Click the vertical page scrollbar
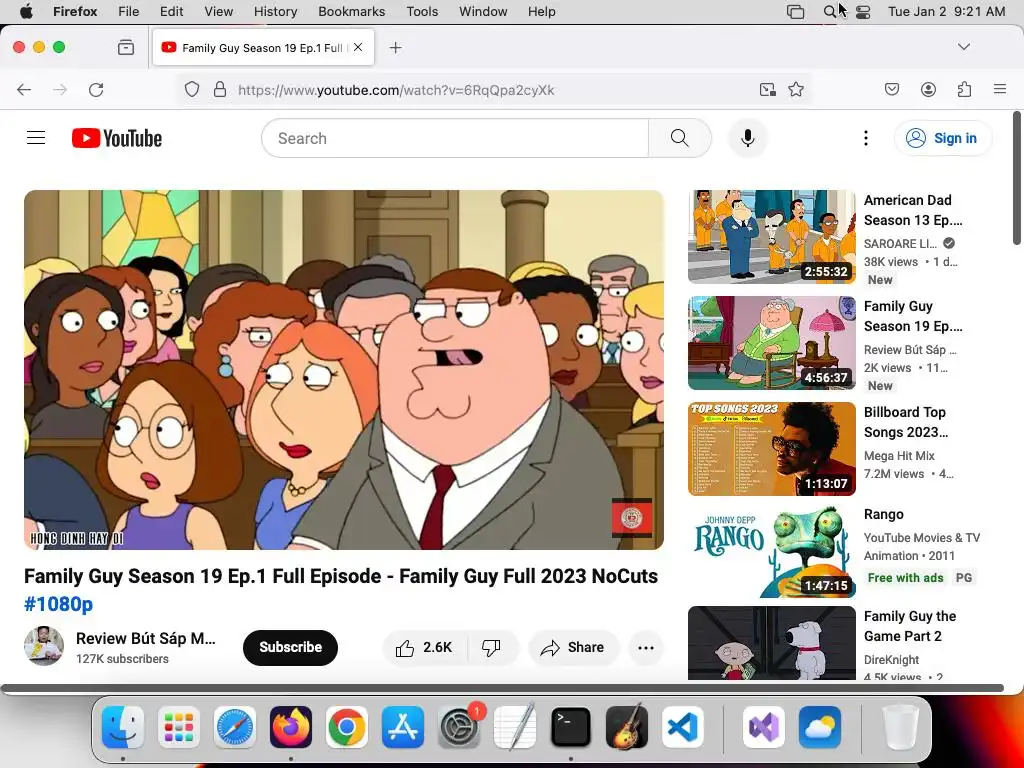 [1016, 178]
